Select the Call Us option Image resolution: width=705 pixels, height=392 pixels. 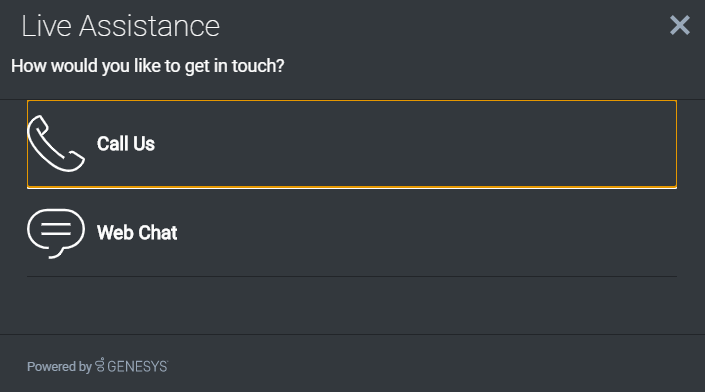click(352, 144)
